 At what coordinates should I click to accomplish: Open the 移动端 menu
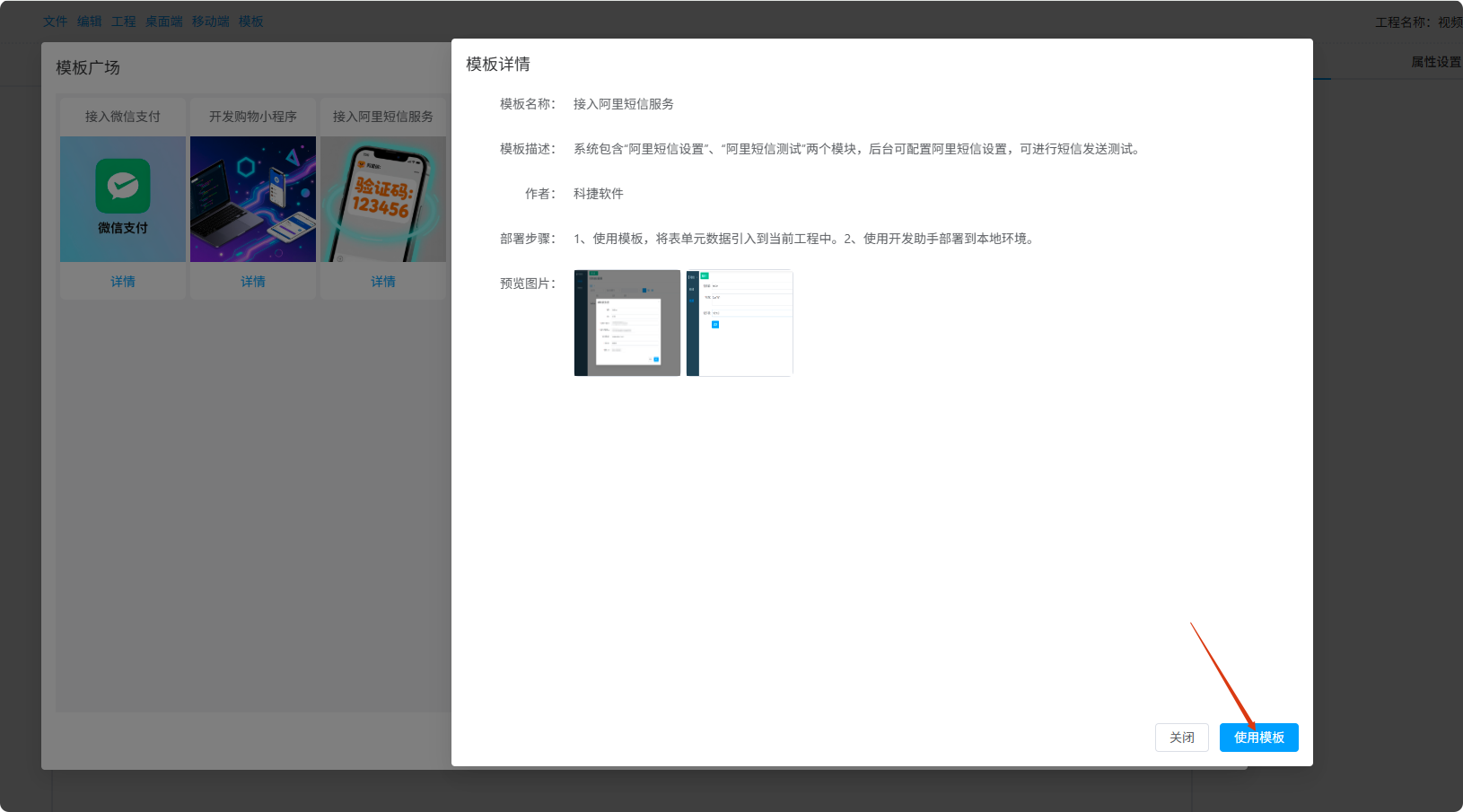click(x=210, y=22)
